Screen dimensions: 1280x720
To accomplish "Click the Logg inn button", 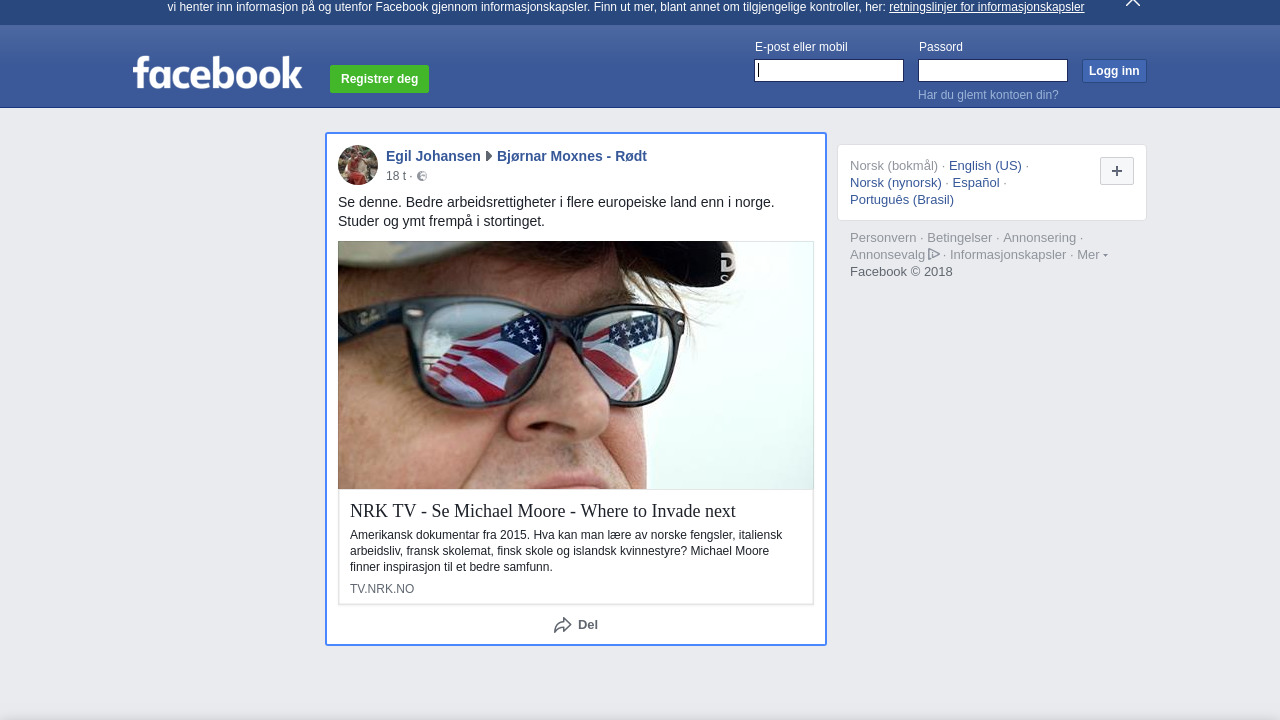I will click(x=1114, y=71).
